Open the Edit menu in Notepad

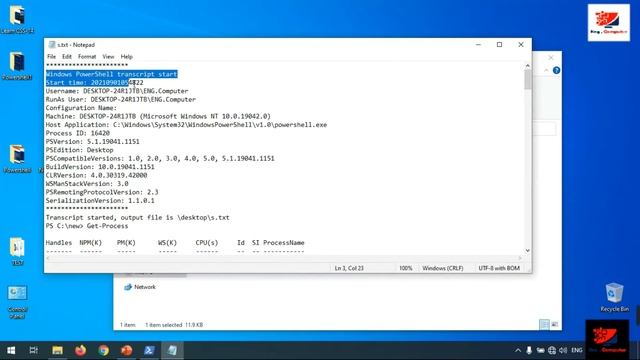67,57
